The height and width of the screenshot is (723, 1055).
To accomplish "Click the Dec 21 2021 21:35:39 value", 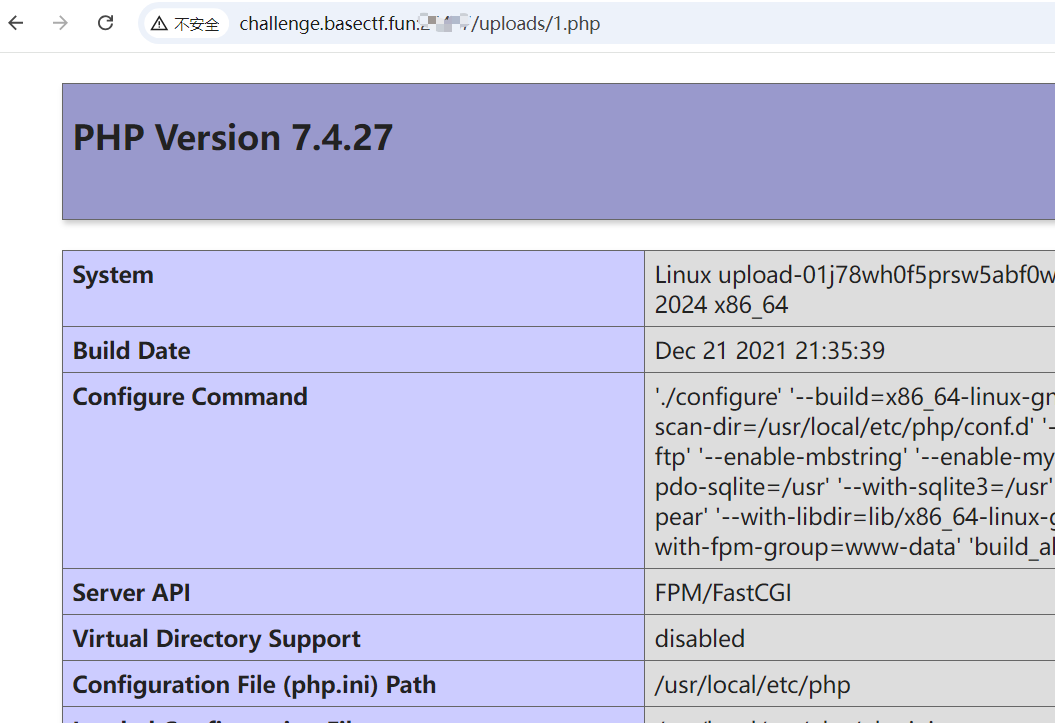I will (x=769, y=351).
